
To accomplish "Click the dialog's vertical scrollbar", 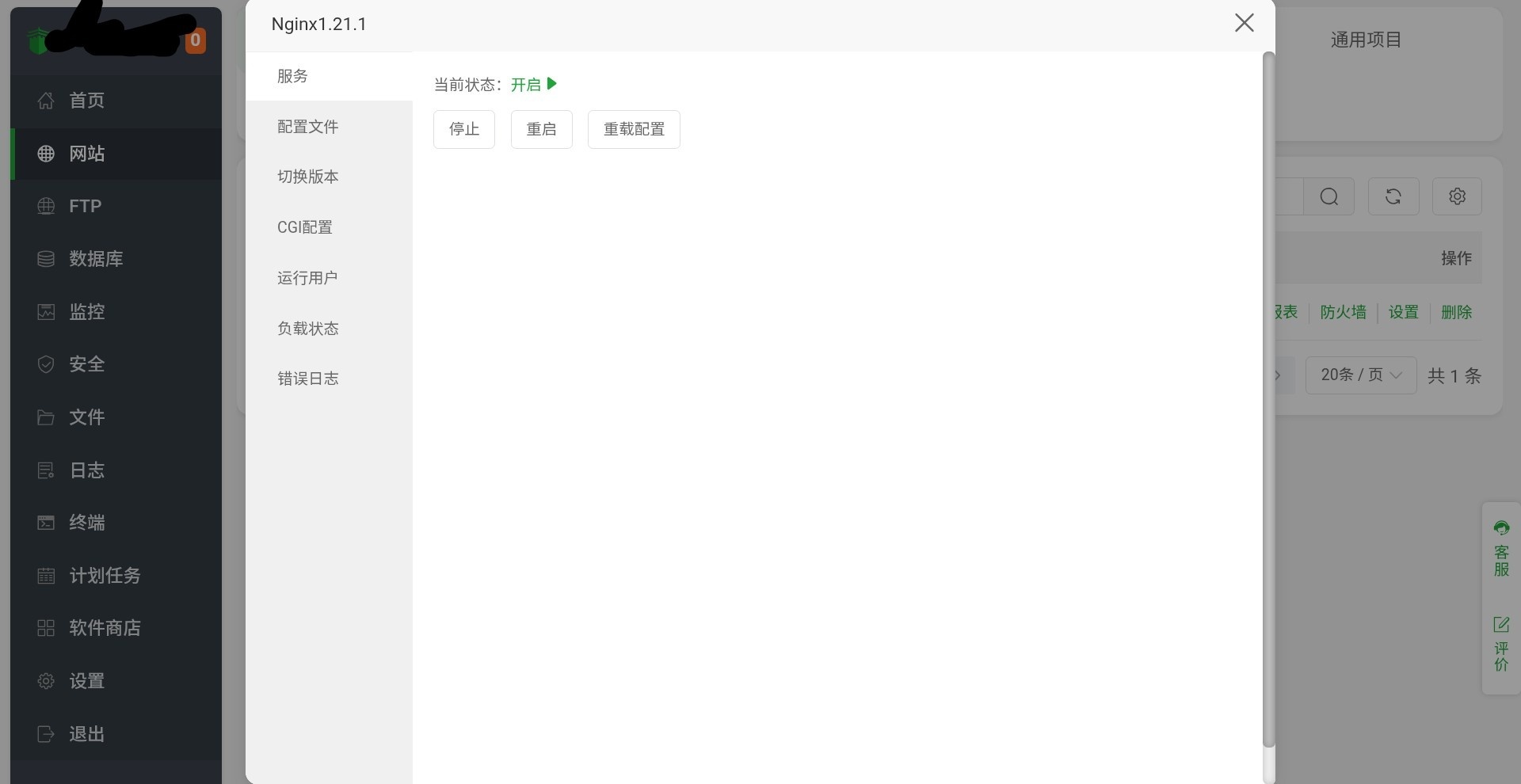I will click(1268, 400).
